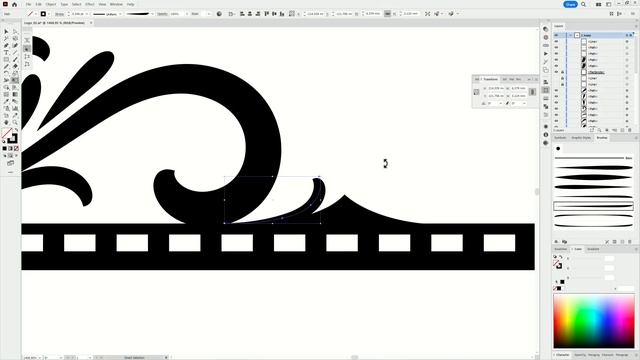The width and height of the screenshot is (640, 360).
Task: Select the highlighted brush stroke preset
Action: [x=593, y=206]
